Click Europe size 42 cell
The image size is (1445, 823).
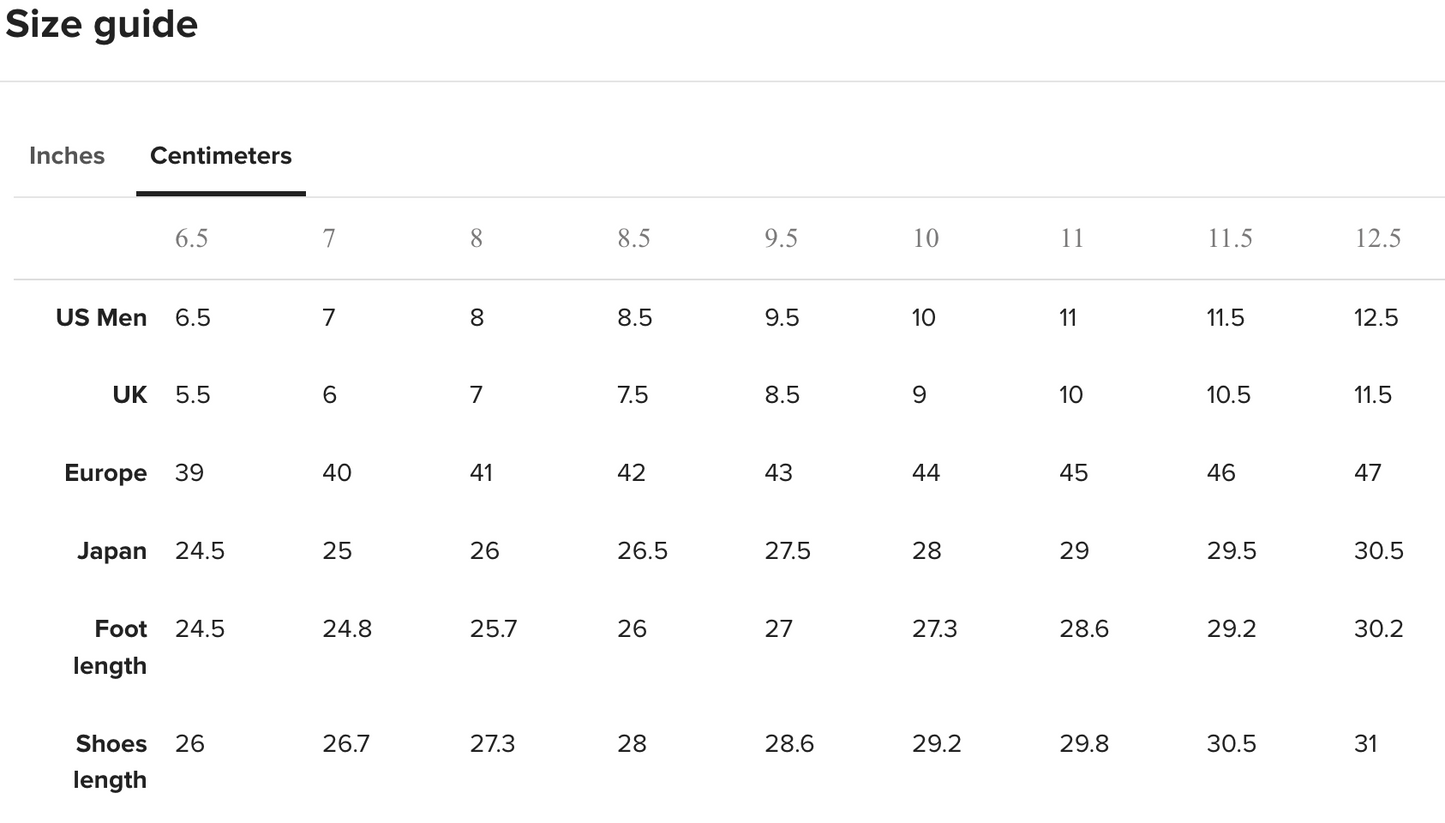[631, 473]
